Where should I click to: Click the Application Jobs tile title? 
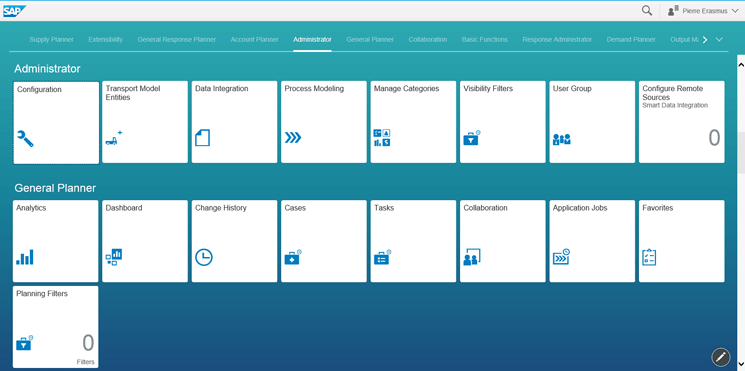click(580, 208)
